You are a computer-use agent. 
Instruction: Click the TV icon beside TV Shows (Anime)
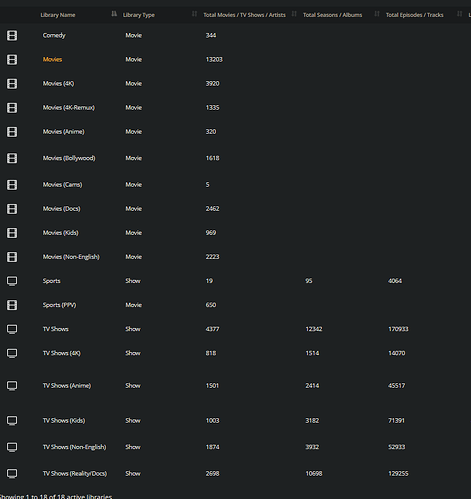tap(12, 386)
